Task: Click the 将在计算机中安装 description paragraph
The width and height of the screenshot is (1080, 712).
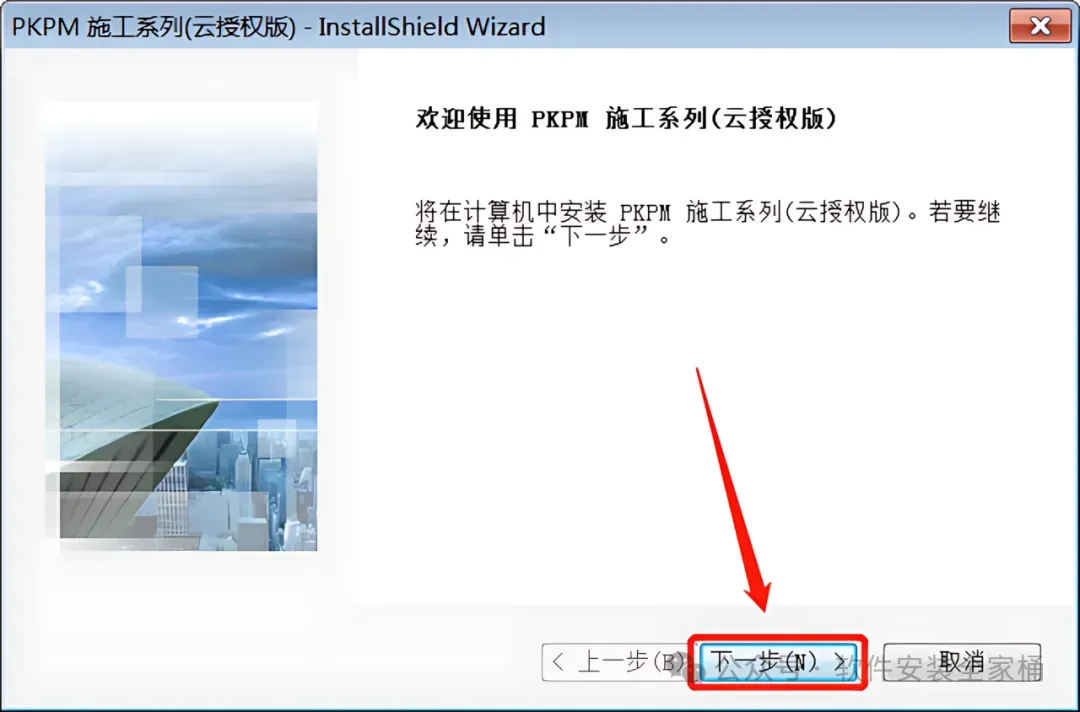Action: pyautogui.click(x=707, y=224)
